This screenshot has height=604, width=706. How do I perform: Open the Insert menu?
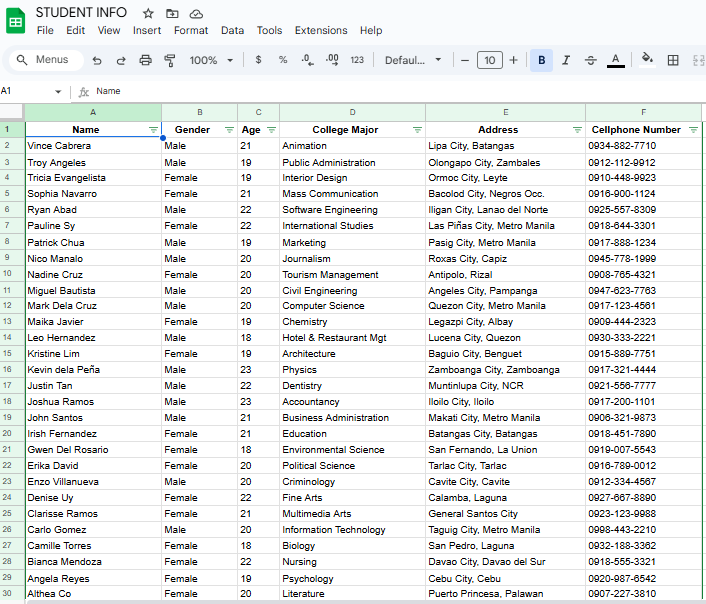coord(147,30)
